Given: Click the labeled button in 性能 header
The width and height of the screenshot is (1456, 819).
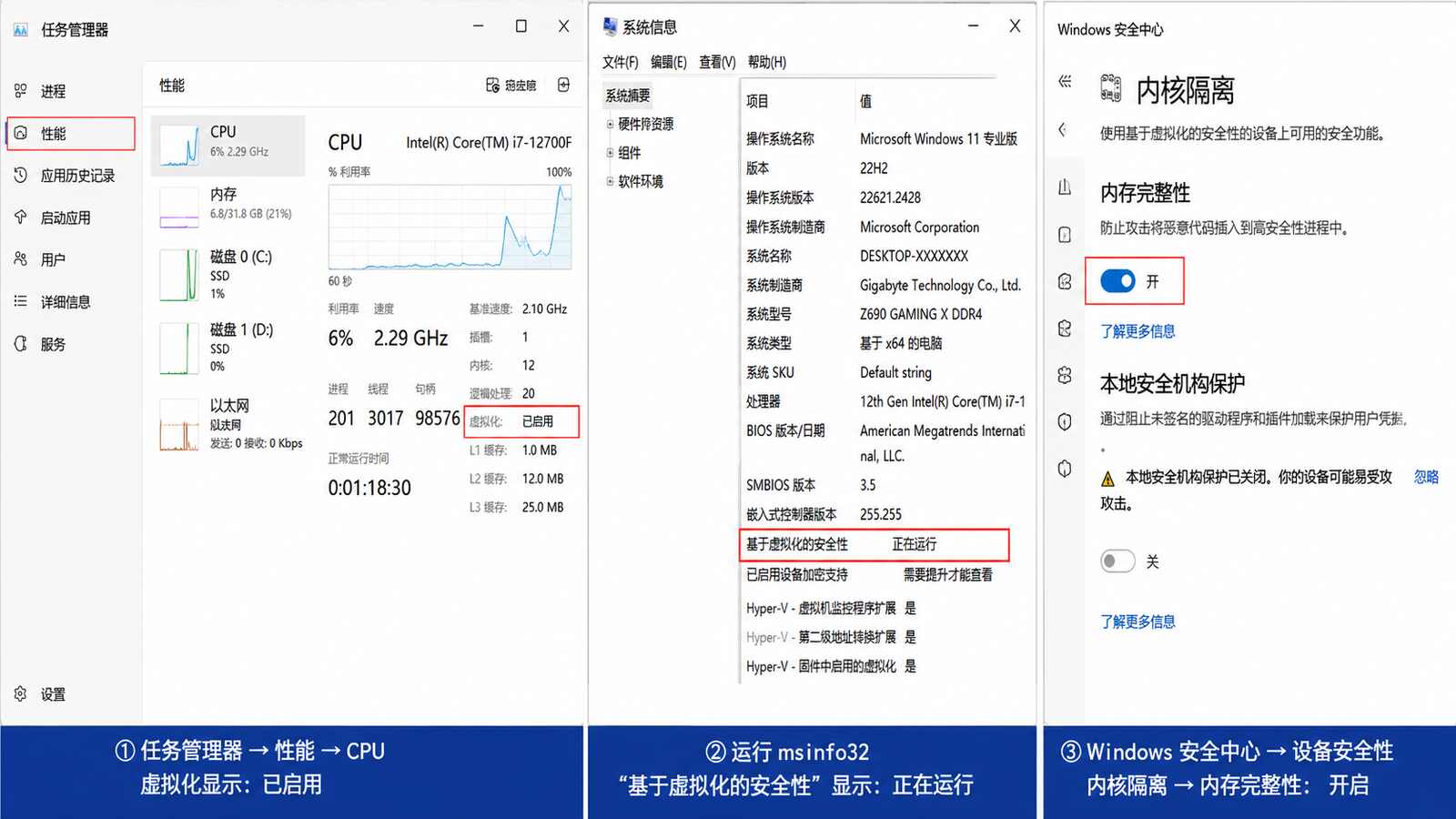Looking at the screenshot, I should 511,86.
